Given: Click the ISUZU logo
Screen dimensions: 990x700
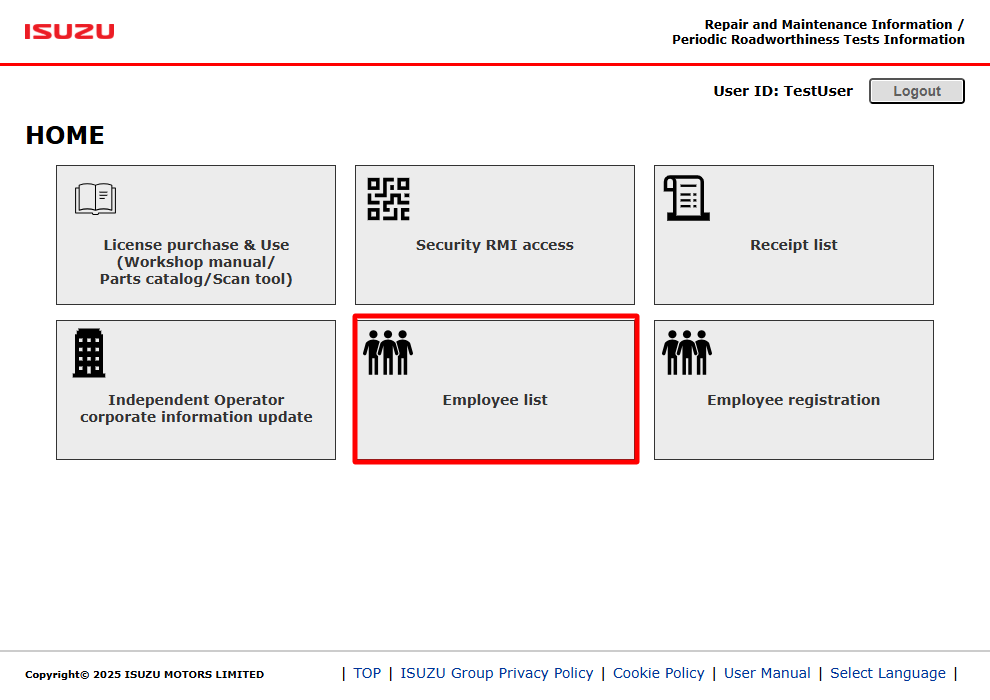Looking at the screenshot, I should point(69,32).
